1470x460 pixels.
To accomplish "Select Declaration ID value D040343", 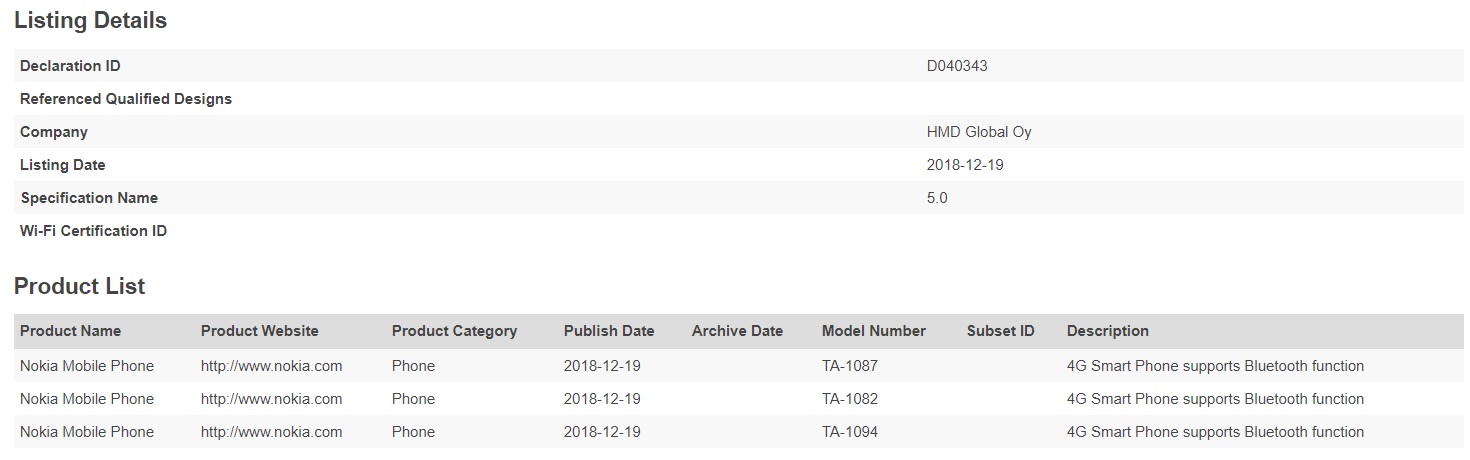I will (x=957, y=66).
